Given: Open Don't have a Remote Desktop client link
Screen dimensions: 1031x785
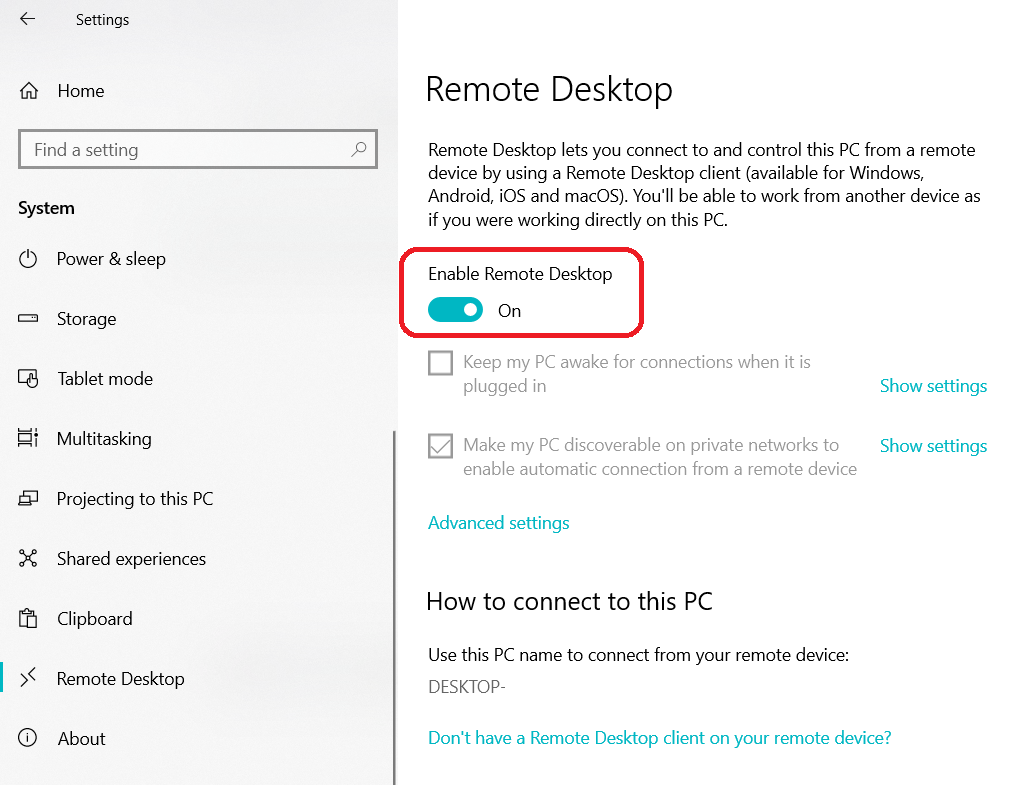Looking at the screenshot, I should 659,738.
